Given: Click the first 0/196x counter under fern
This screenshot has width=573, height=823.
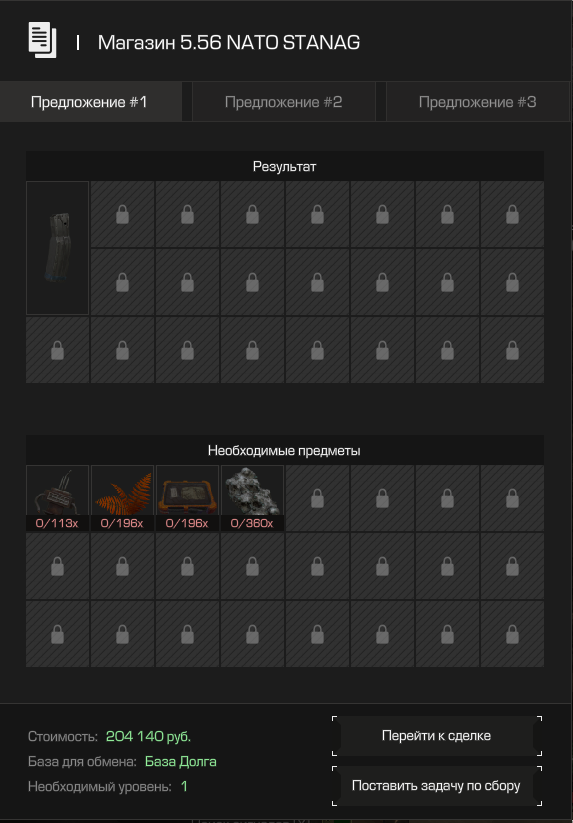Looking at the screenshot, I should coord(122,523).
